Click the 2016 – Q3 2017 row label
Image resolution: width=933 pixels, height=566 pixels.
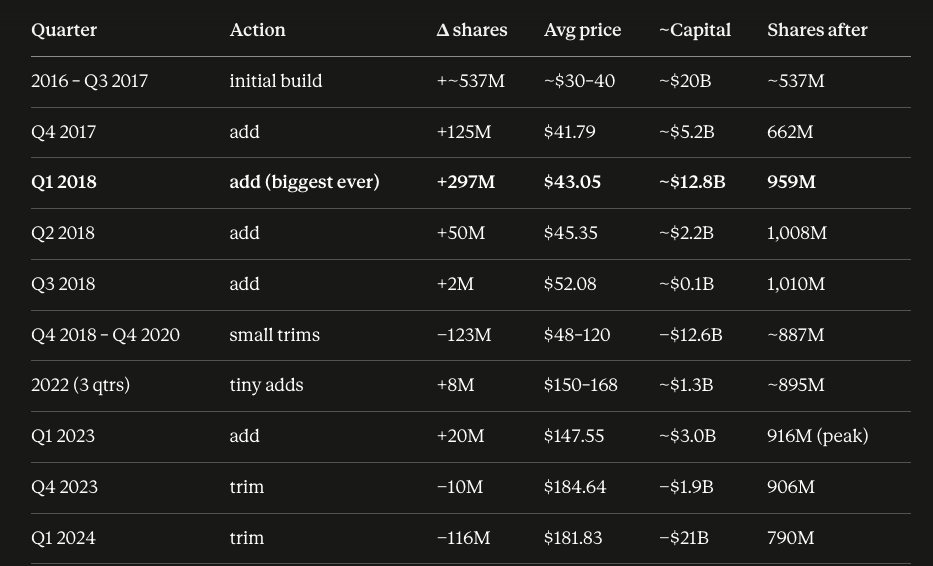(89, 81)
